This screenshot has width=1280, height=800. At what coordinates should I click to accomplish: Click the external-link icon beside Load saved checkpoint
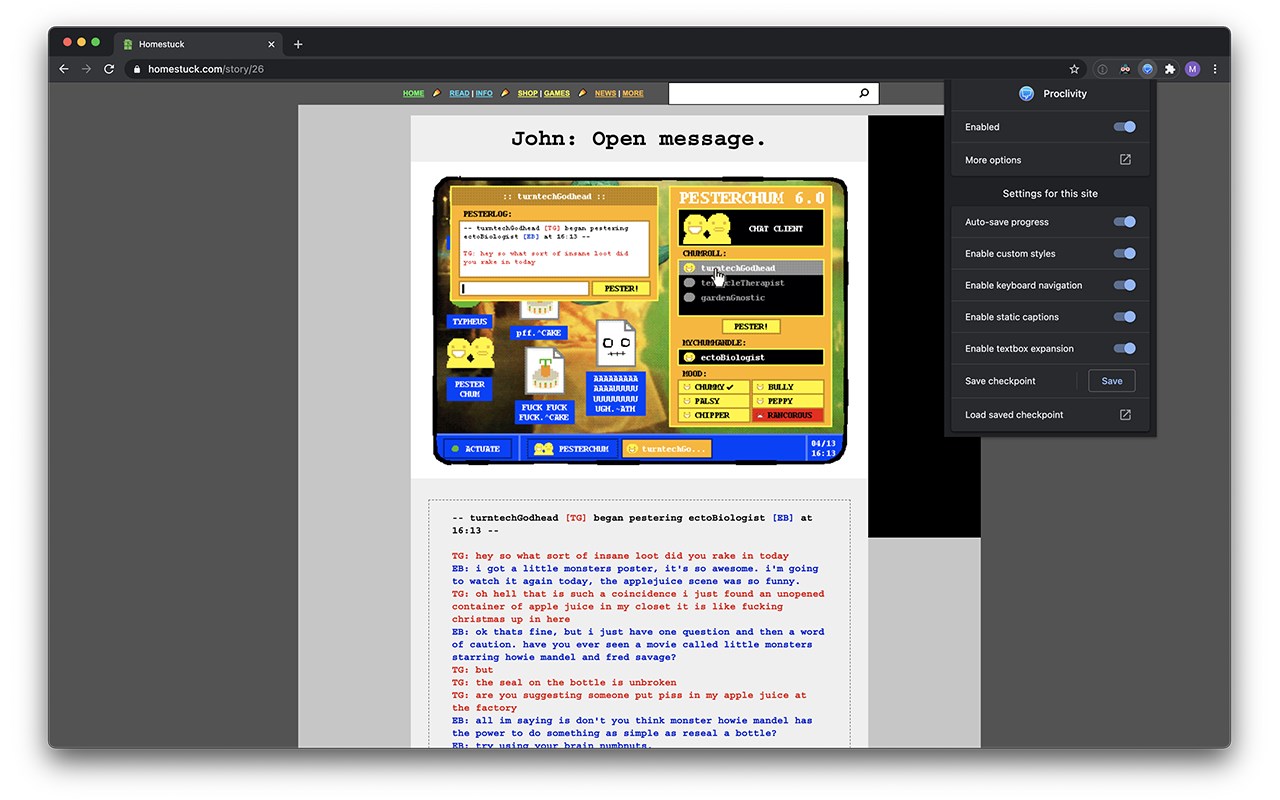(1125, 415)
